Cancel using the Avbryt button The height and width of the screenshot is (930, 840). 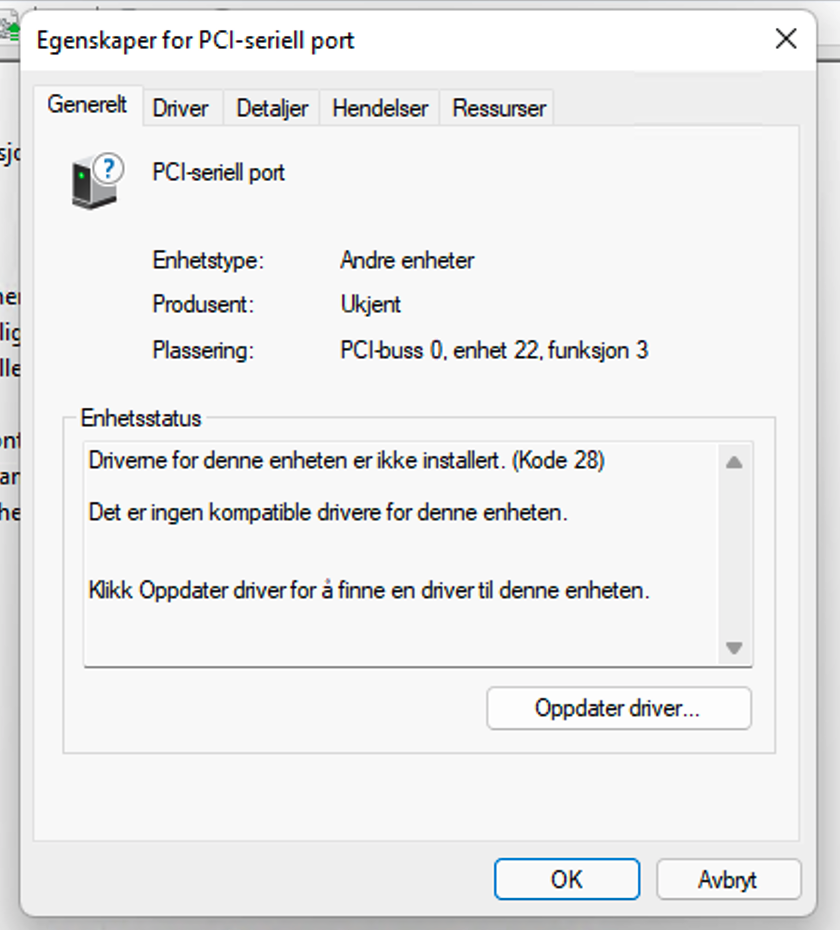click(728, 879)
